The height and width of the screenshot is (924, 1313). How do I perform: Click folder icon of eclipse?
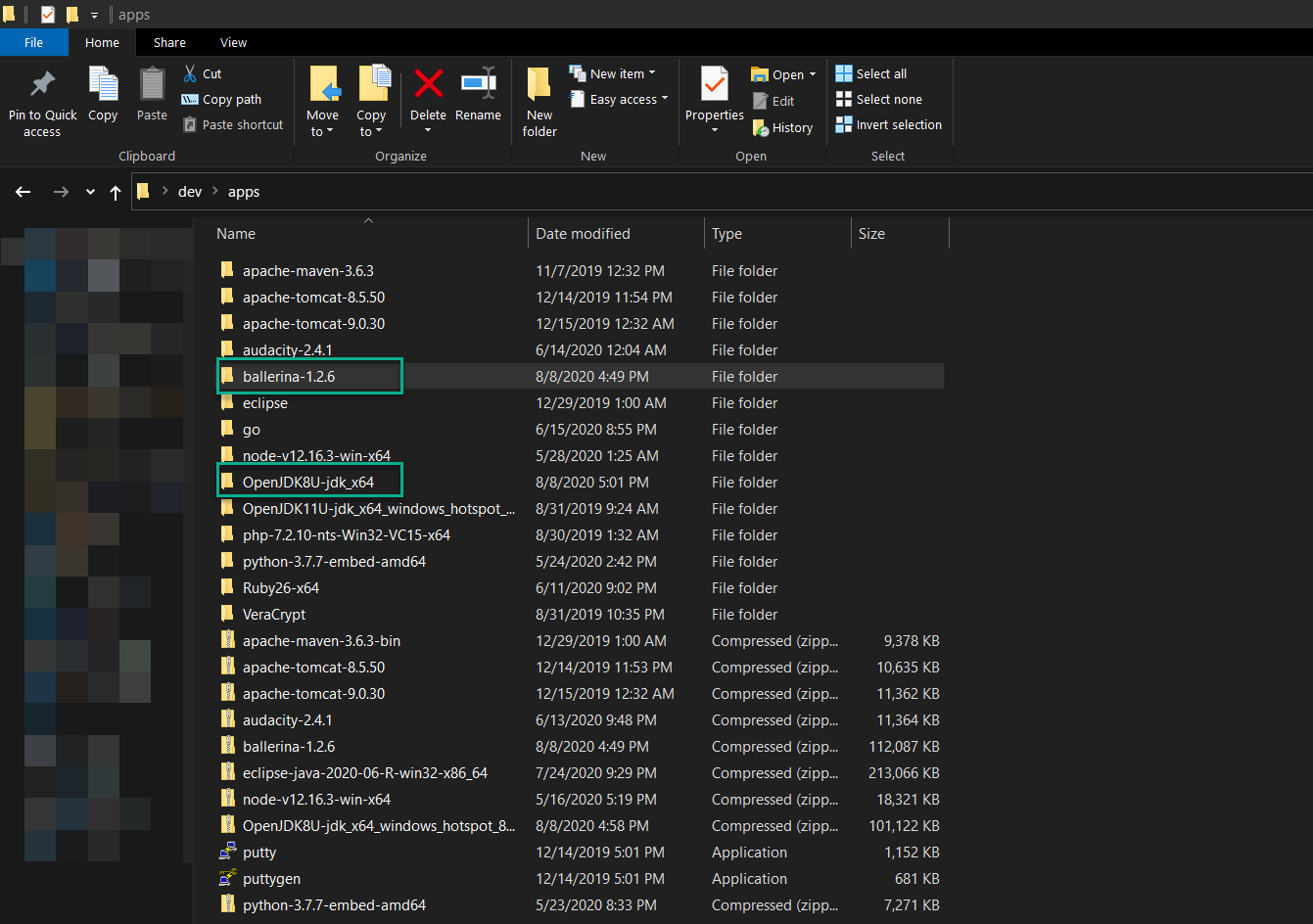pyautogui.click(x=227, y=402)
